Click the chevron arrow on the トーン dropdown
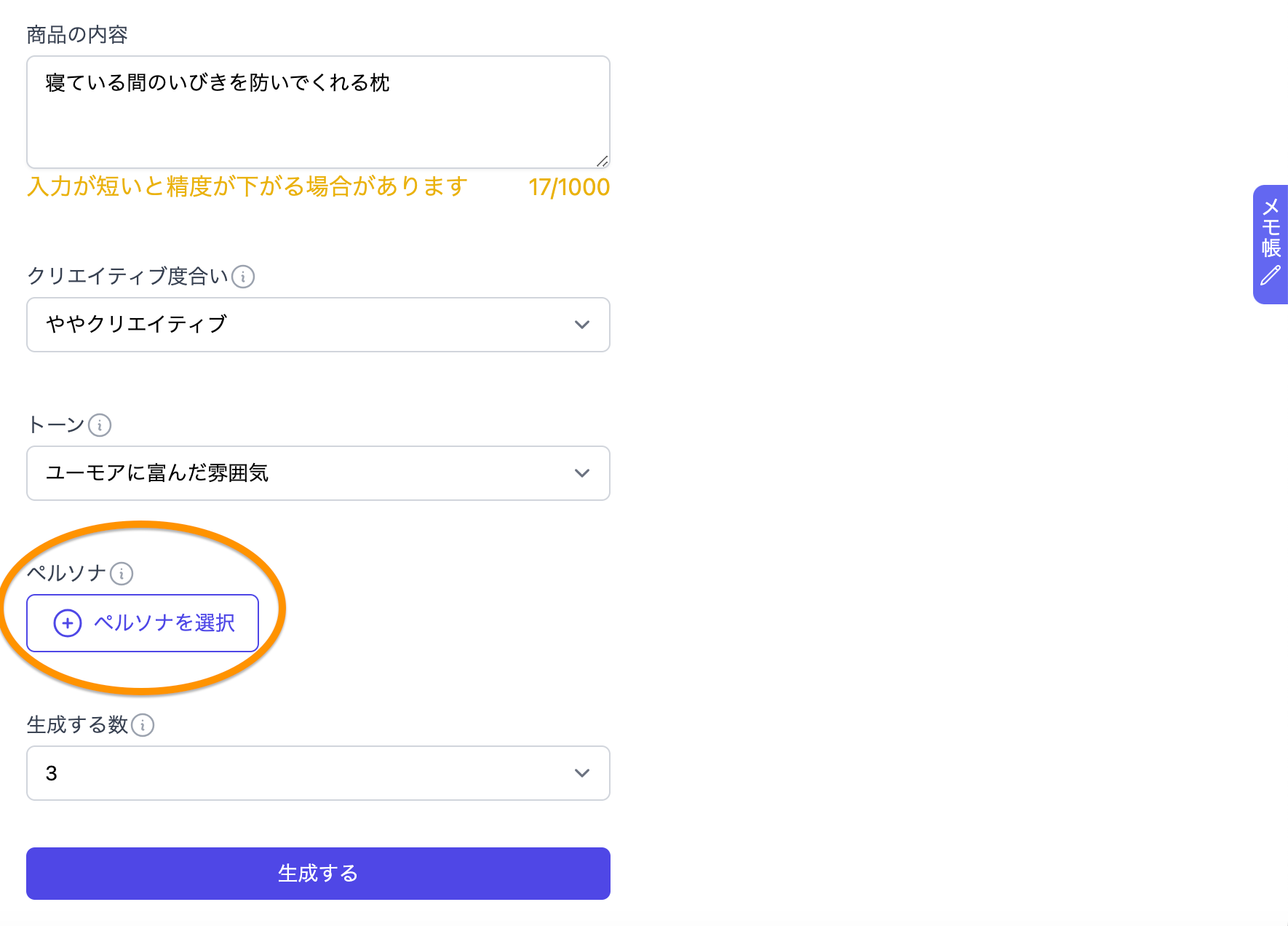The width and height of the screenshot is (1288, 926). (x=581, y=473)
